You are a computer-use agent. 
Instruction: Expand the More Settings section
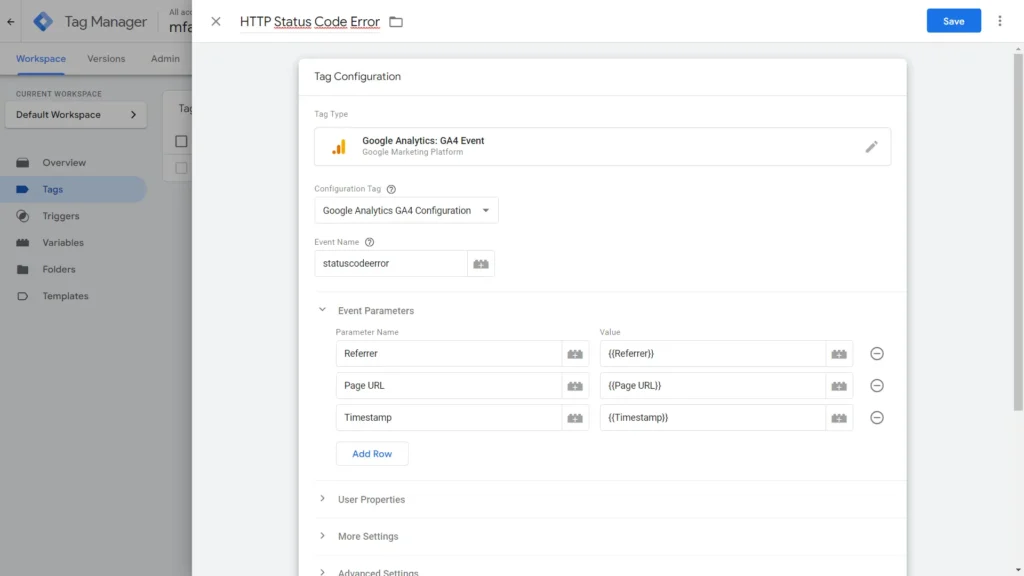pyautogui.click(x=367, y=536)
